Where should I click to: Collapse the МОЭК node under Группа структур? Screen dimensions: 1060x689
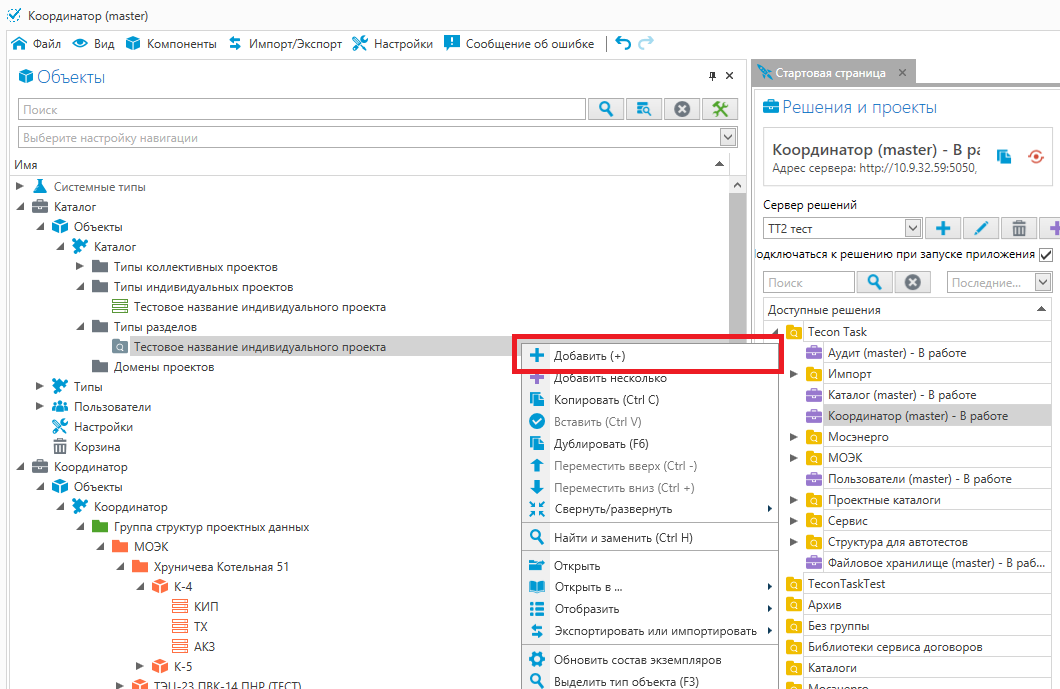101,547
